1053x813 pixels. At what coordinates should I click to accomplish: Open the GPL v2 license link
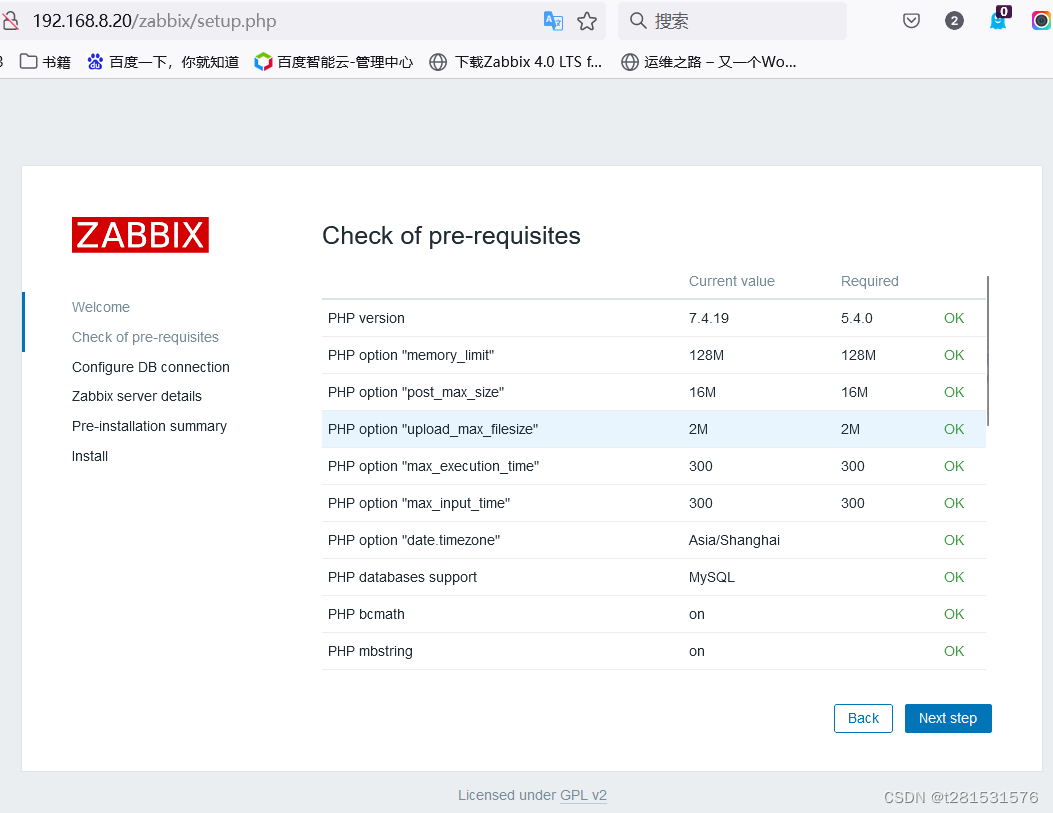(x=583, y=795)
